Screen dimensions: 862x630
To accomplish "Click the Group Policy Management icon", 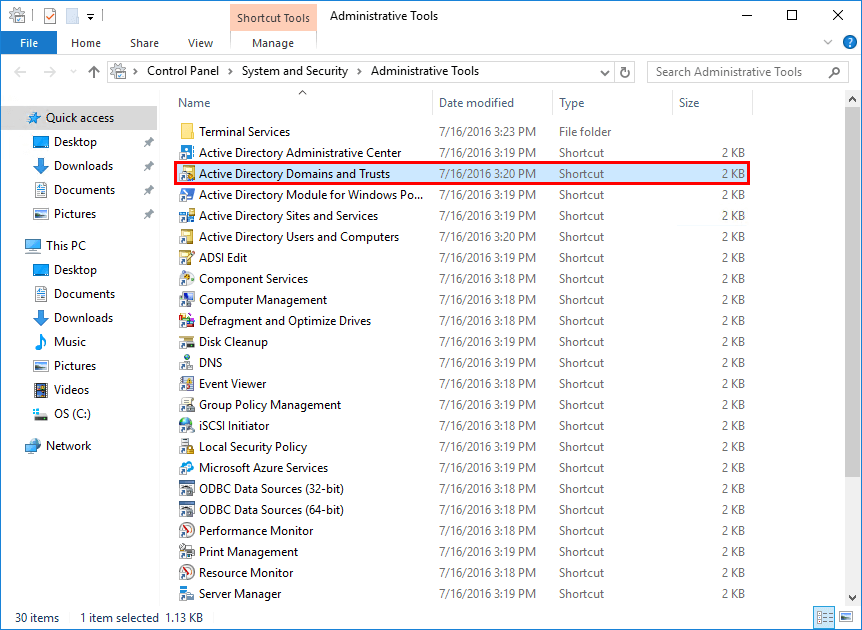I will pos(187,405).
